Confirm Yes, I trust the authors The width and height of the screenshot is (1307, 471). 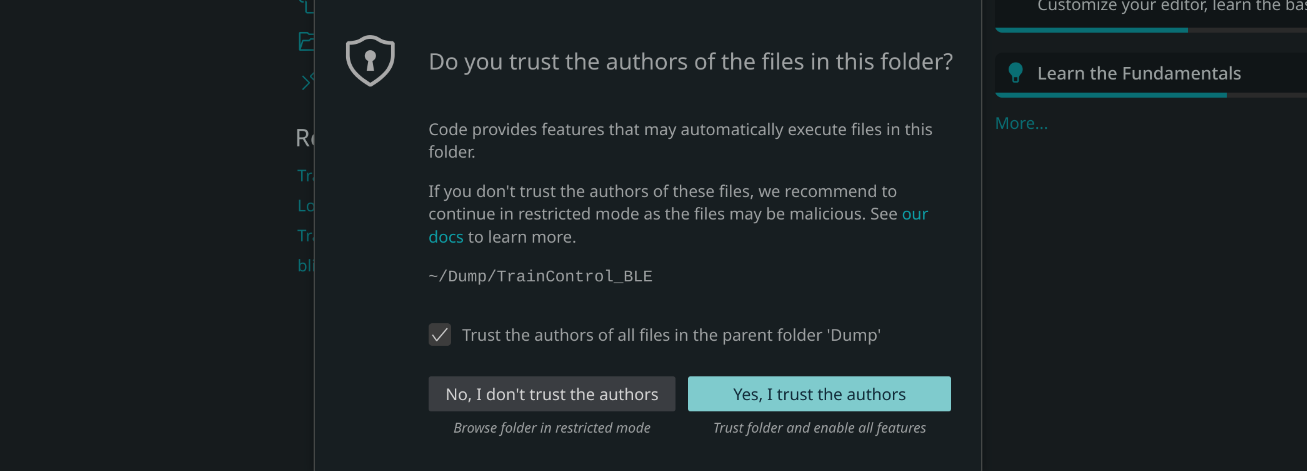tap(819, 394)
